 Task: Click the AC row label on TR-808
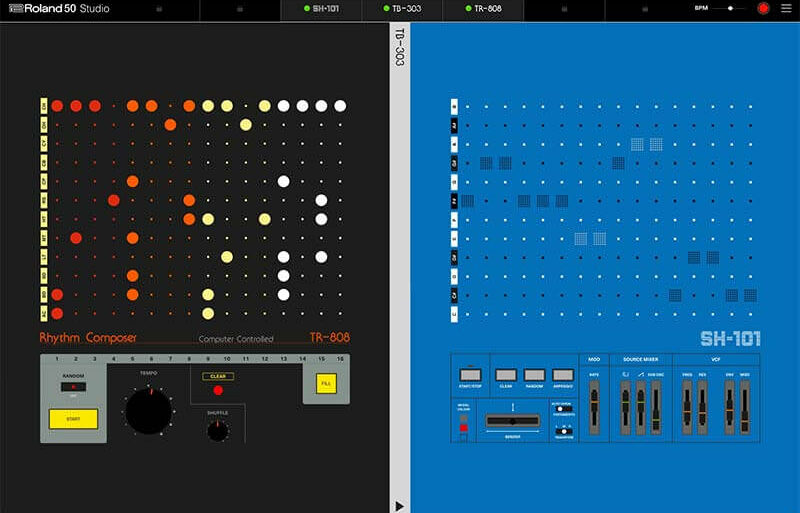click(44, 313)
